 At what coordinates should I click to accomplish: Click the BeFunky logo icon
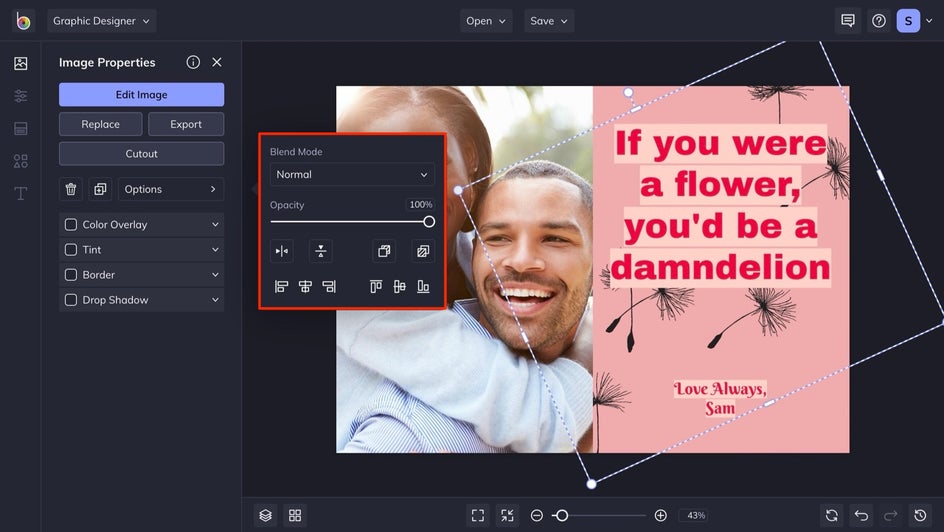pyautogui.click(x=23, y=21)
